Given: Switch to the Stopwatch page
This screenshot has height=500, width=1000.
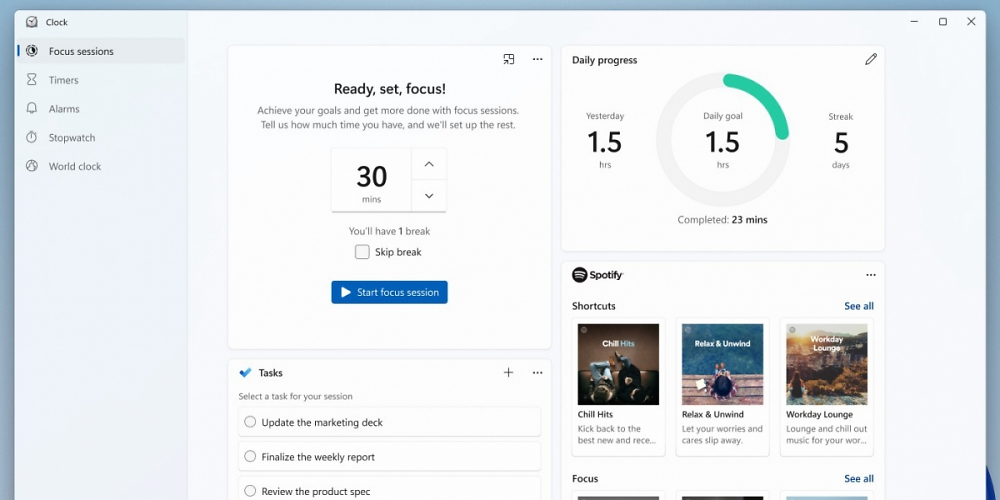Looking at the screenshot, I should (101, 137).
